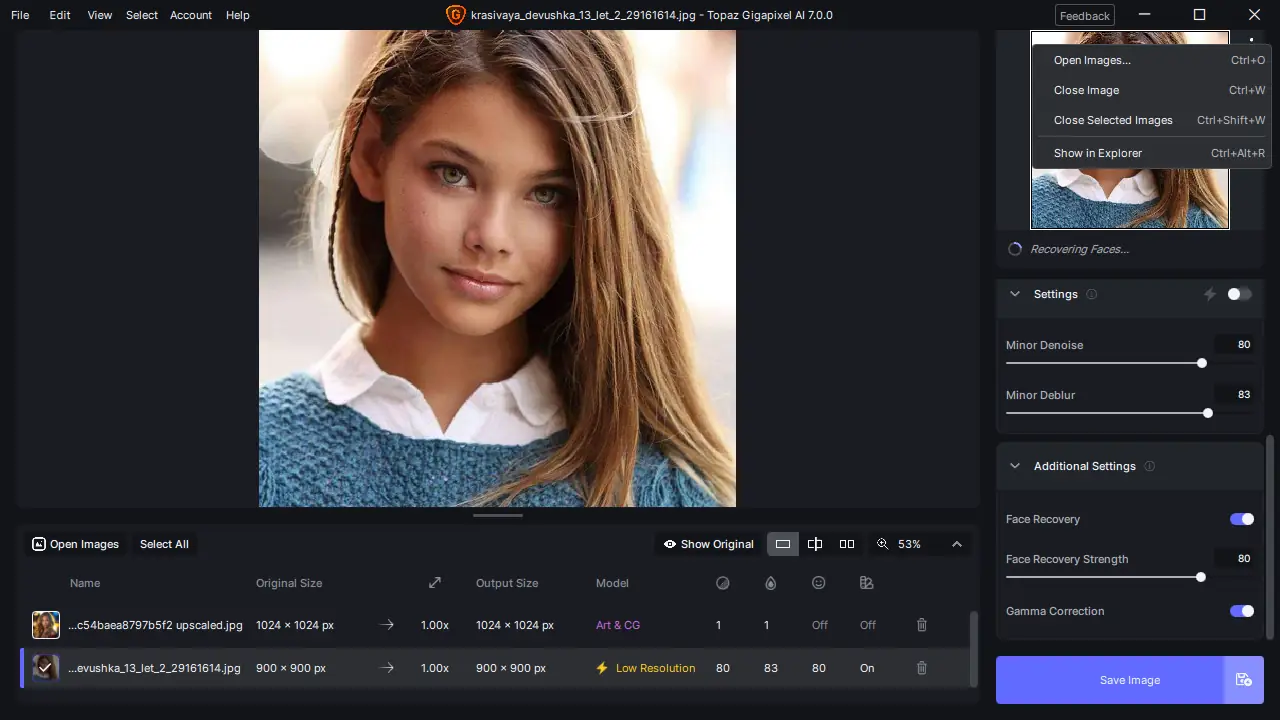Click the lightning bolt beside Settings
This screenshot has height=720, width=1280.
(x=1210, y=293)
